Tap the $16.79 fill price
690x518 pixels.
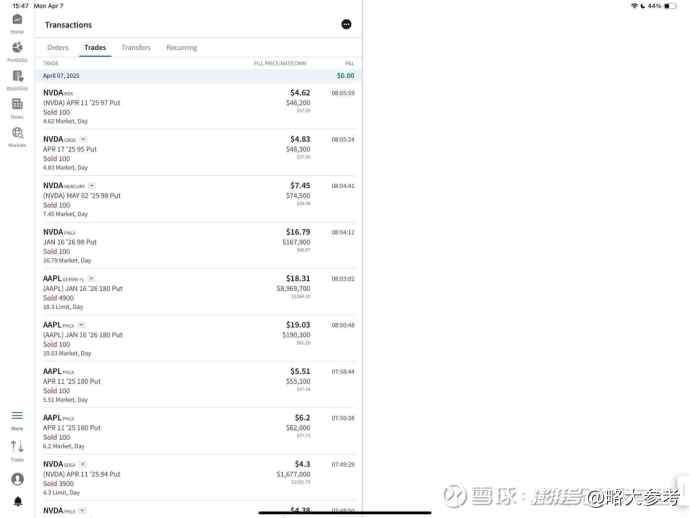tap(298, 232)
